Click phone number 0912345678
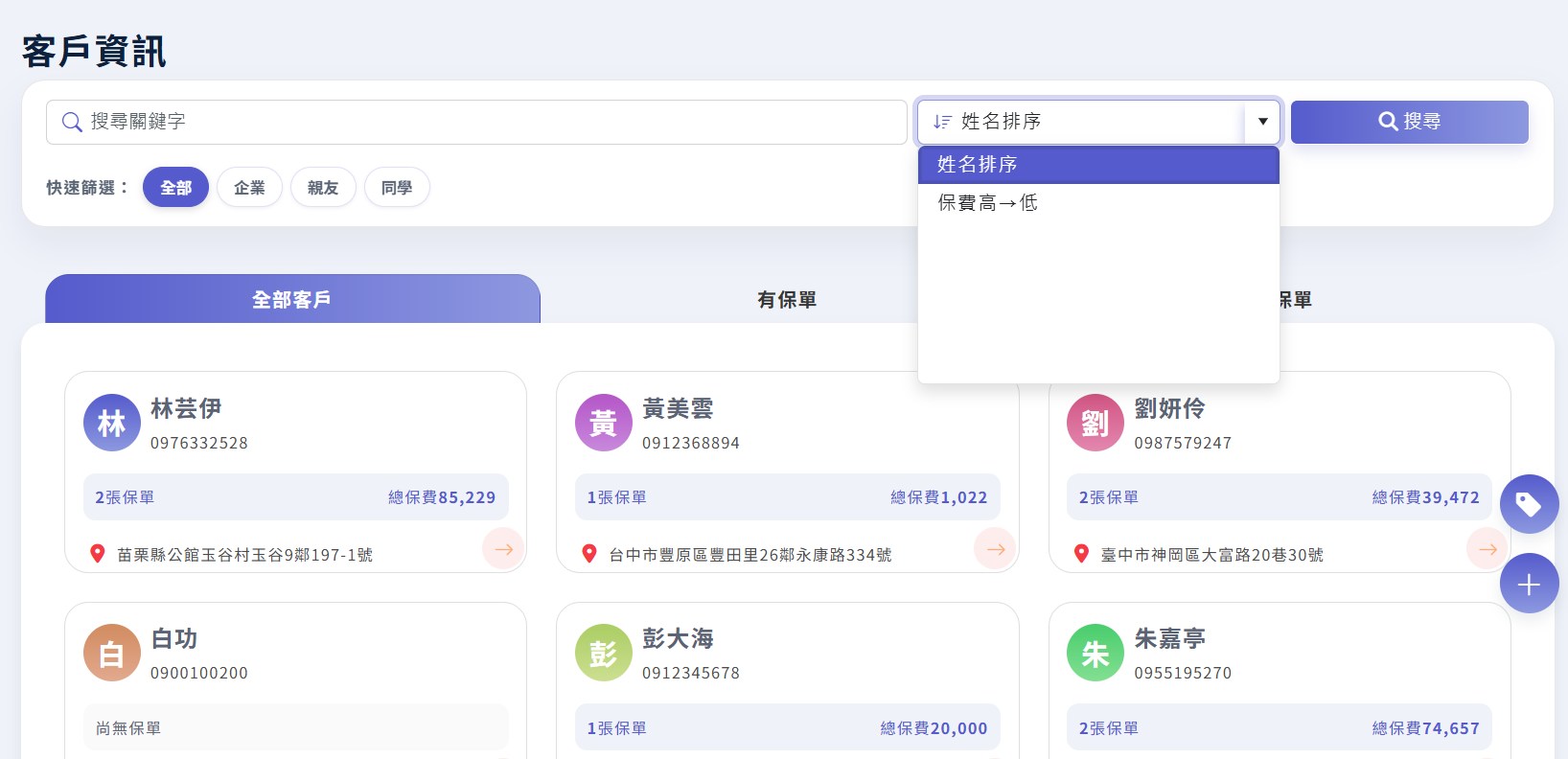This screenshot has height=759, width=1568. coord(691,673)
